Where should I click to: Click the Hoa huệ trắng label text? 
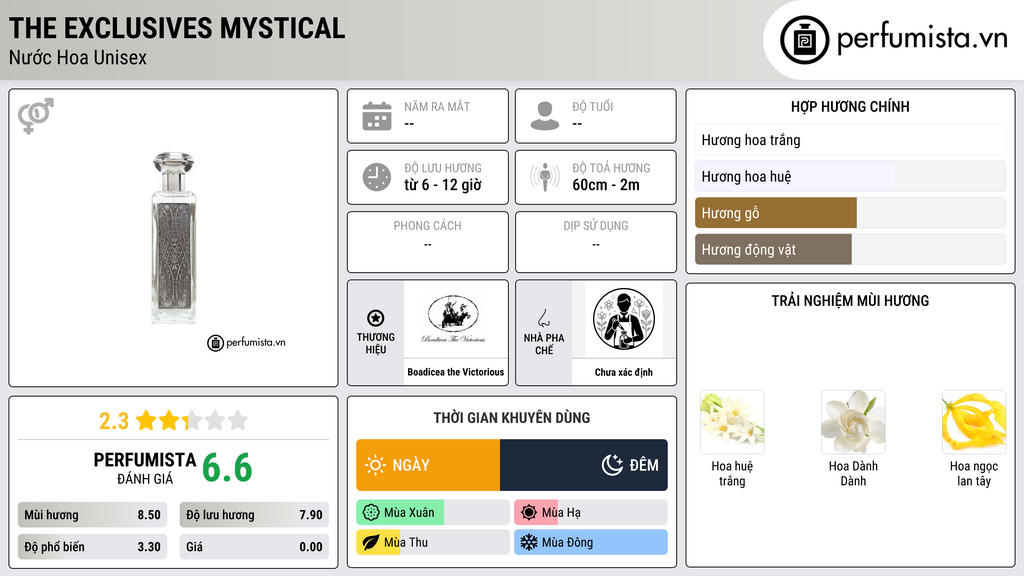[x=732, y=473]
